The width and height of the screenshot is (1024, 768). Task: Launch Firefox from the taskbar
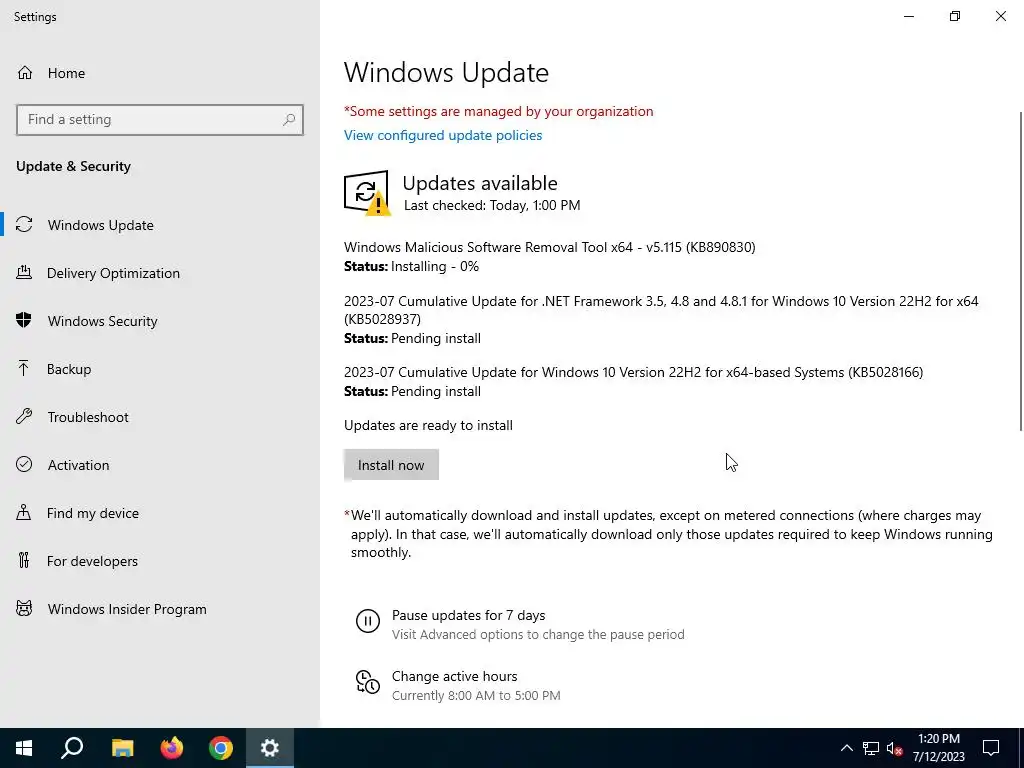pyautogui.click(x=172, y=748)
